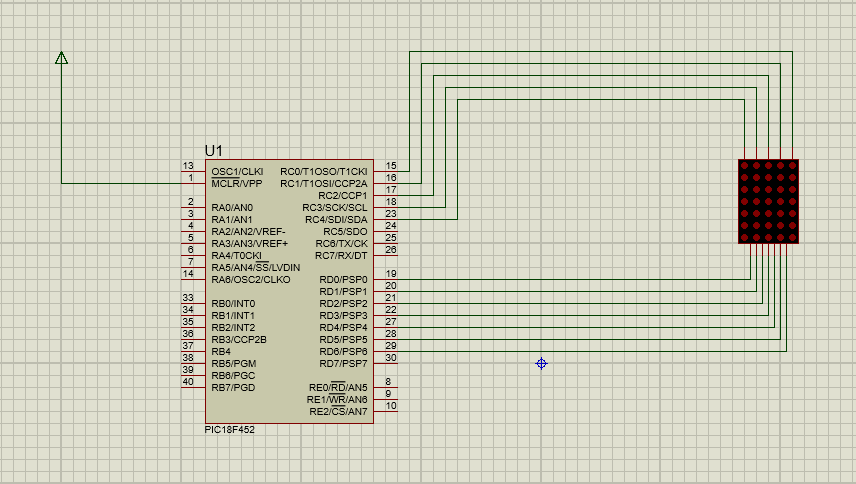Click the PIC18F452 part name label
This screenshot has height=484, width=856.
[x=229, y=429]
